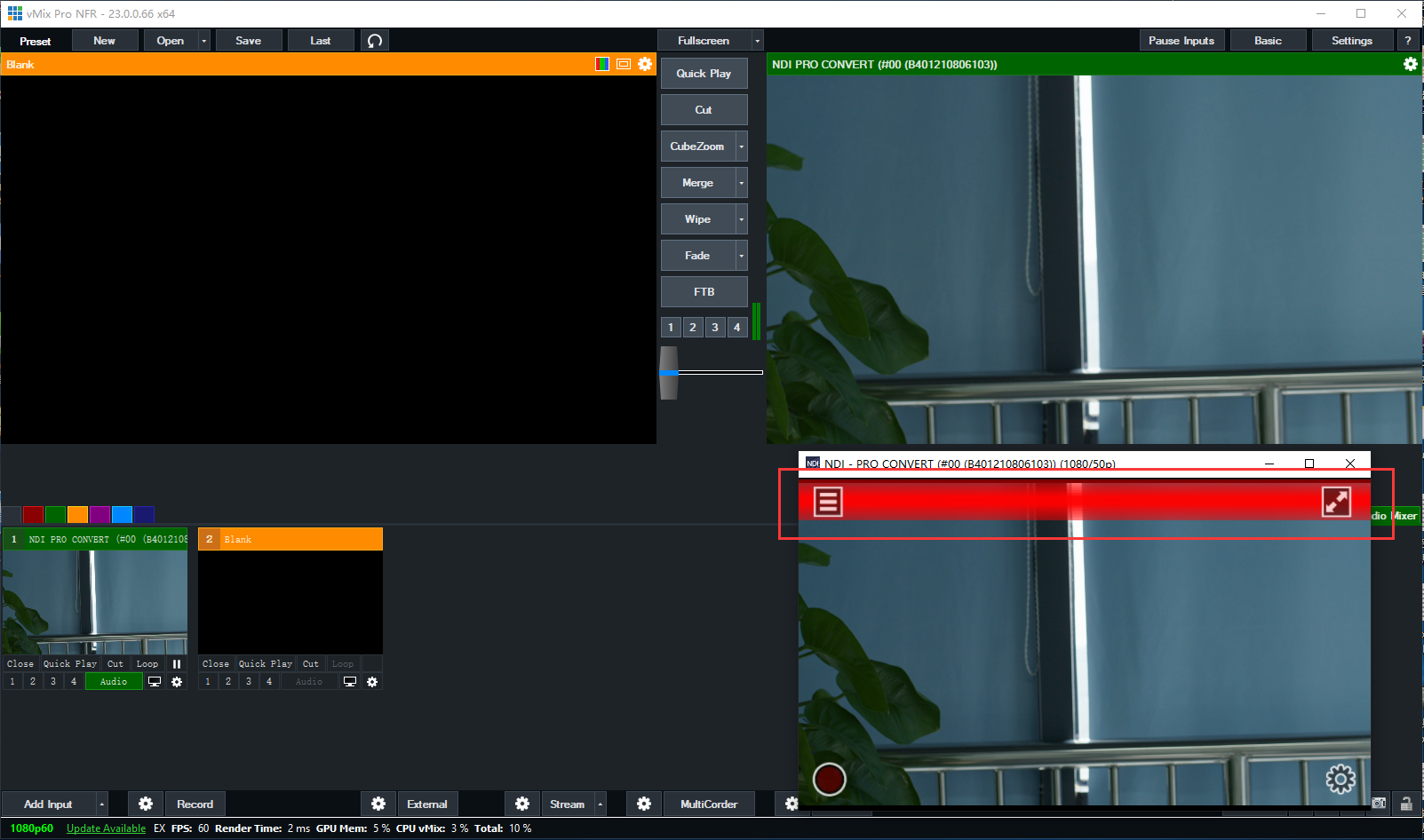Screen dimensions: 1424x840
Task: Open External output settings gear
Action: 378,804
